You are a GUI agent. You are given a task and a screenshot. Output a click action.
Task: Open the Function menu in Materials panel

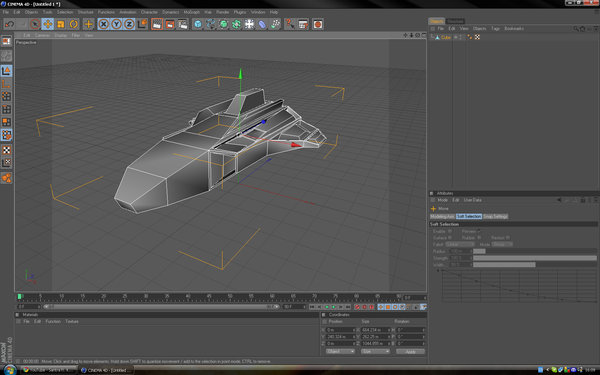pyautogui.click(x=53, y=321)
